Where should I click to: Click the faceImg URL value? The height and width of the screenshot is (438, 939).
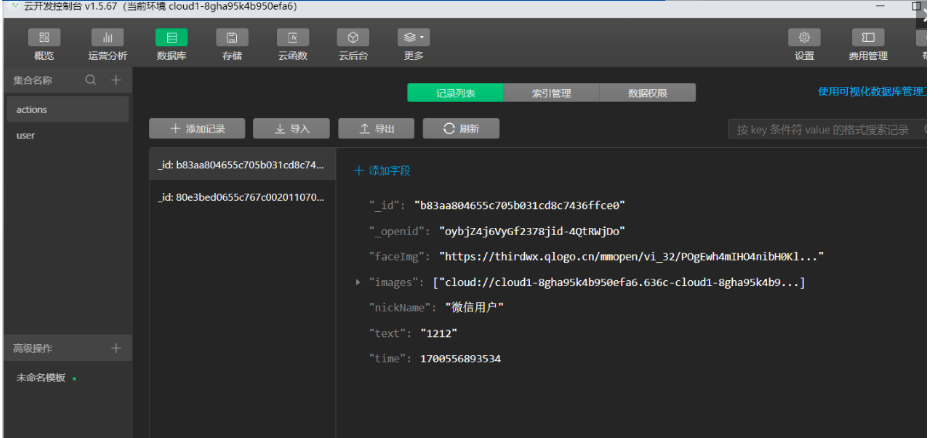coord(632,256)
